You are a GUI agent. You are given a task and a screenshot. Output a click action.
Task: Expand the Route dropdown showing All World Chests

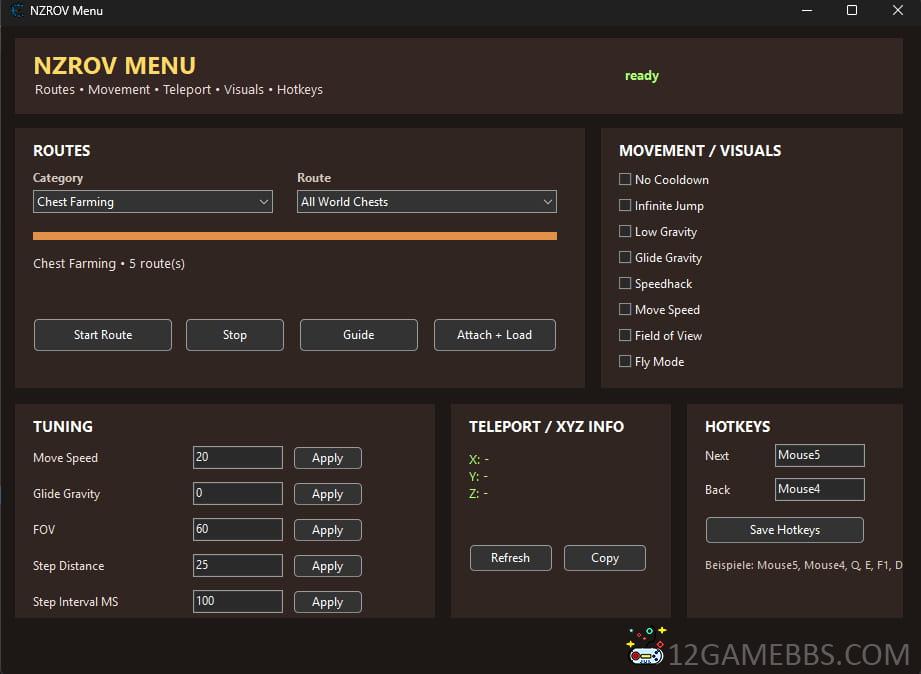pyautogui.click(x=426, y=202)
